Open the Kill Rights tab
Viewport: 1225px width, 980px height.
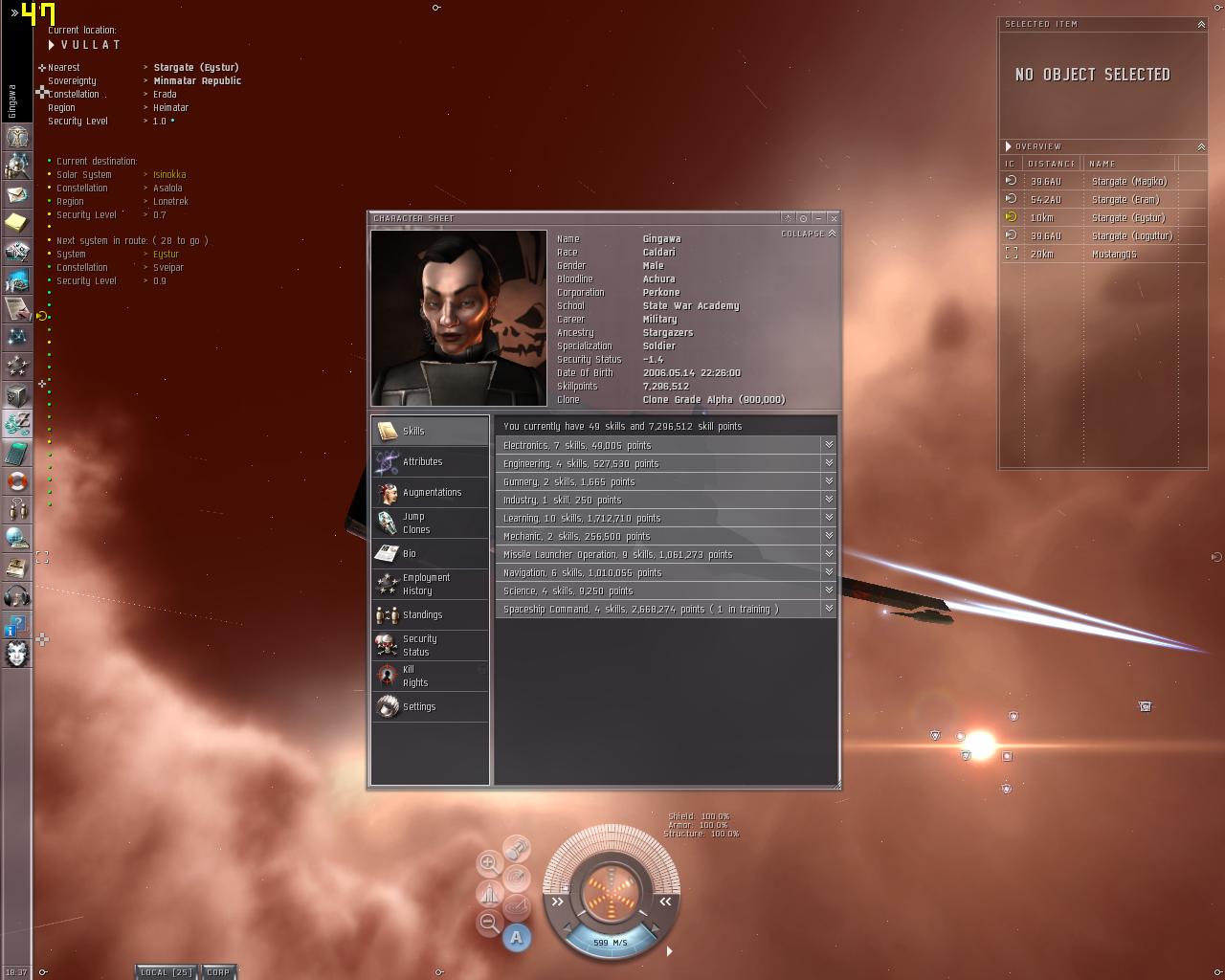pyautogui.click(x=430, y=676)
